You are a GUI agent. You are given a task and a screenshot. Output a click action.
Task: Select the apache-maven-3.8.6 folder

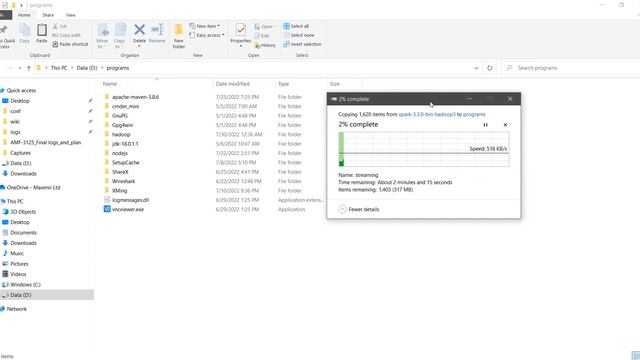[x=136, y=97]
